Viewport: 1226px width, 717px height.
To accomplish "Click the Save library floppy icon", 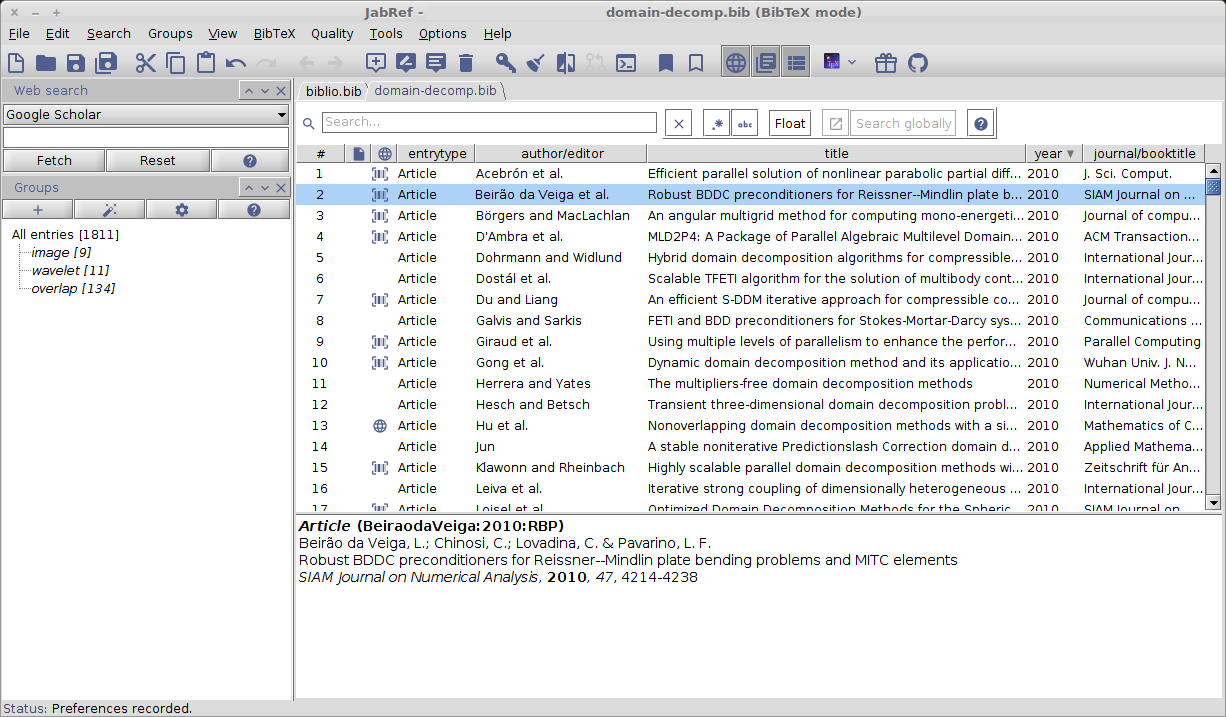I will [x=76, y=63].
